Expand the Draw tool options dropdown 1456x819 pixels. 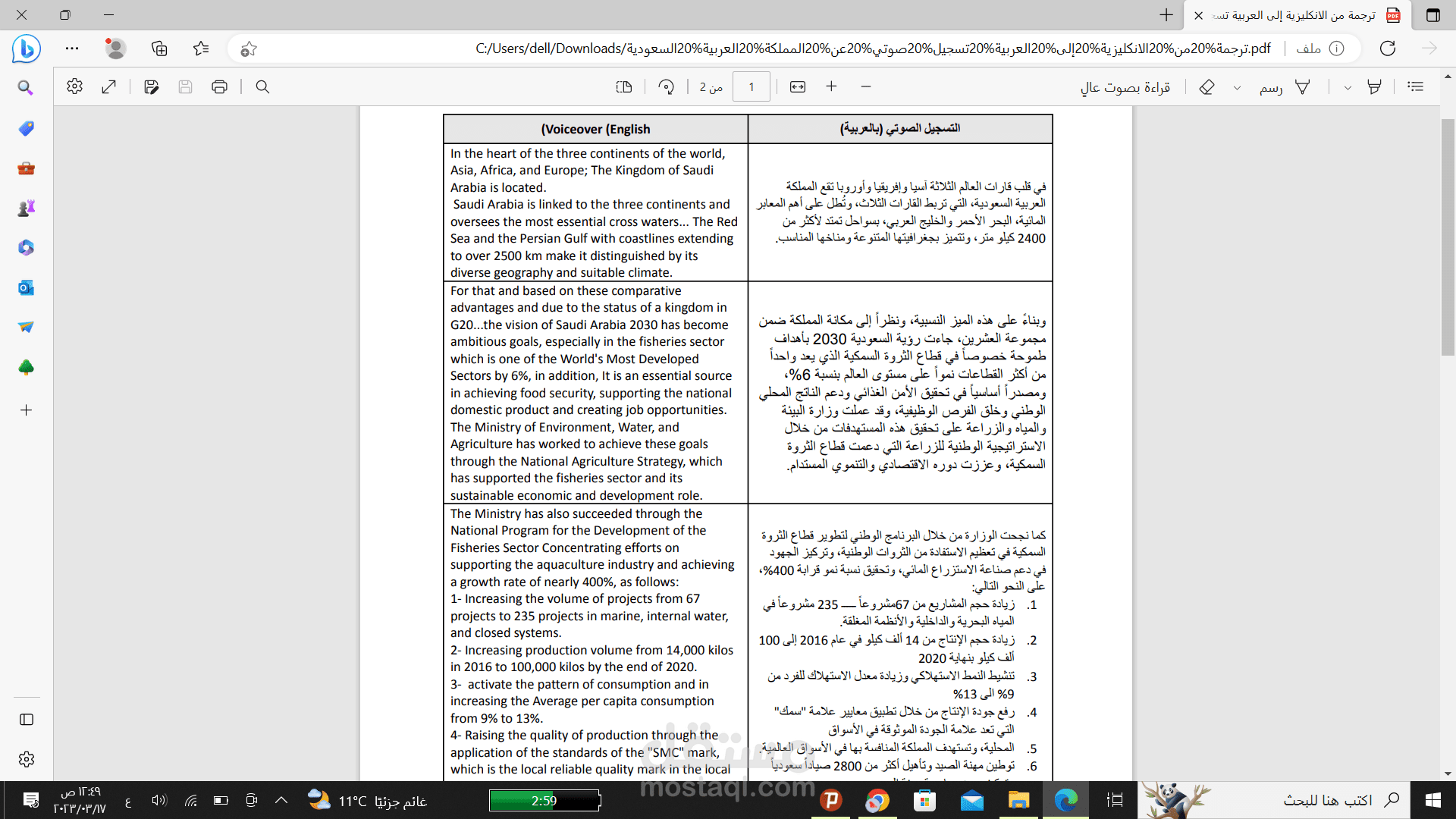click(1237, 87)
